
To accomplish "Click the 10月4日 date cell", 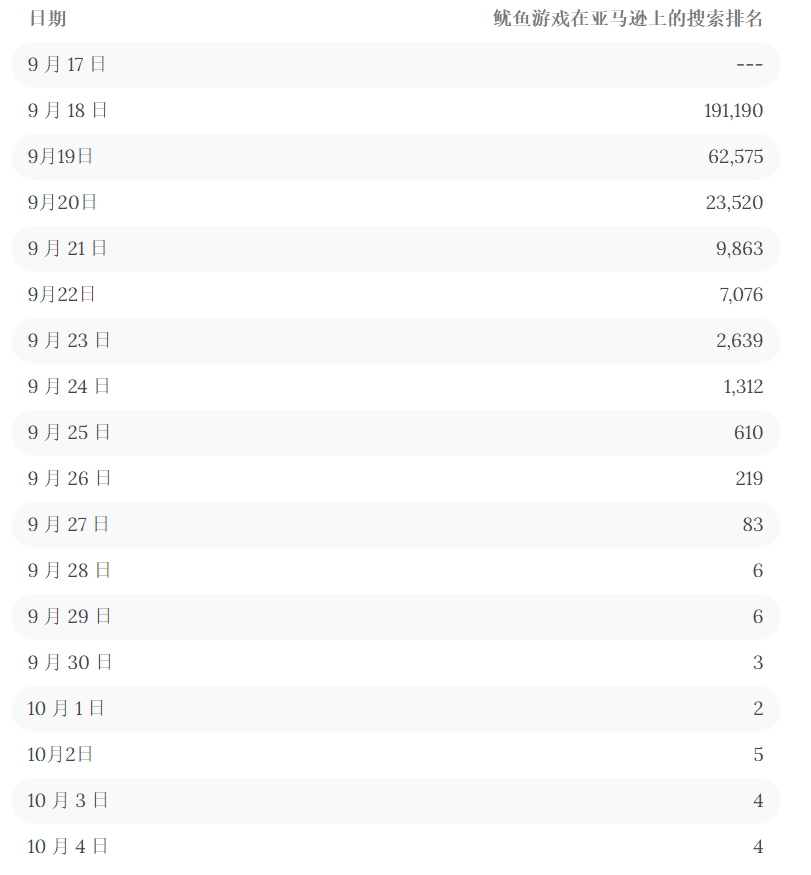I will pyautogui.click(x=68, y=847).
